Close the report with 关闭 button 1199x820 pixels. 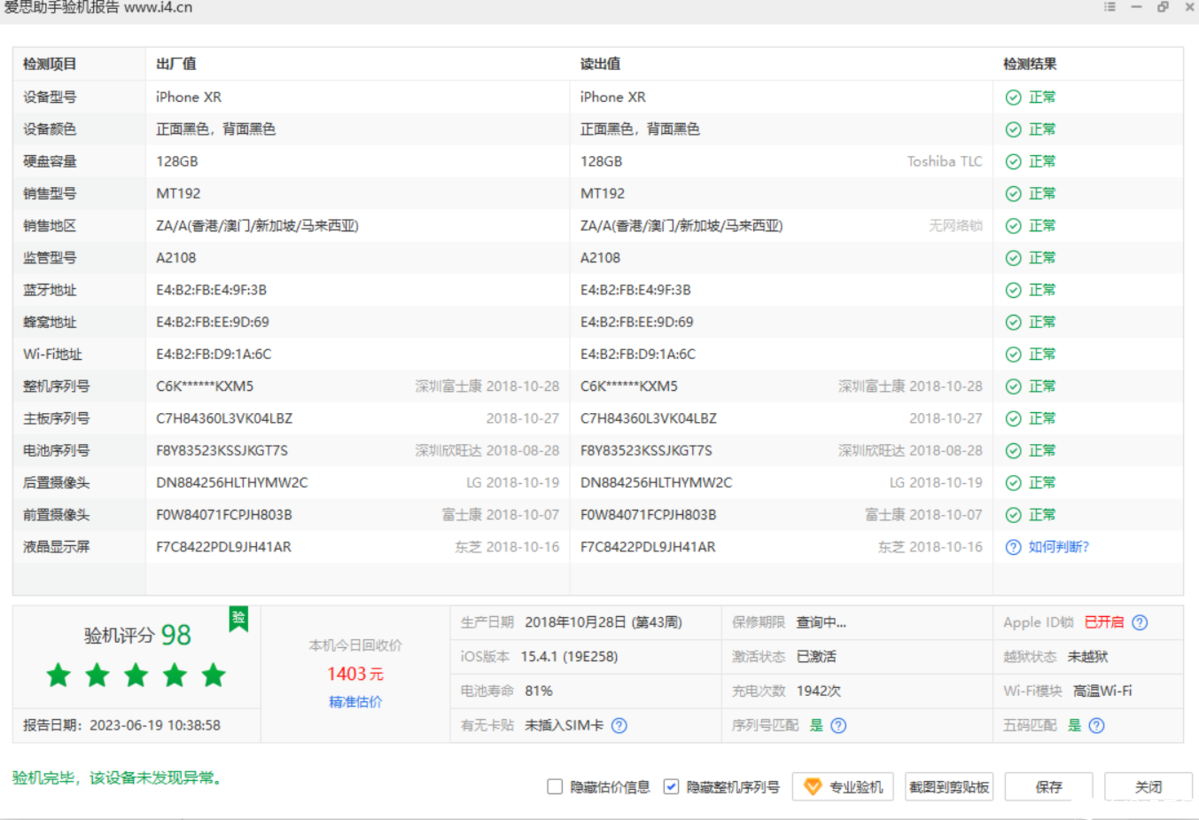point(1149,786)
